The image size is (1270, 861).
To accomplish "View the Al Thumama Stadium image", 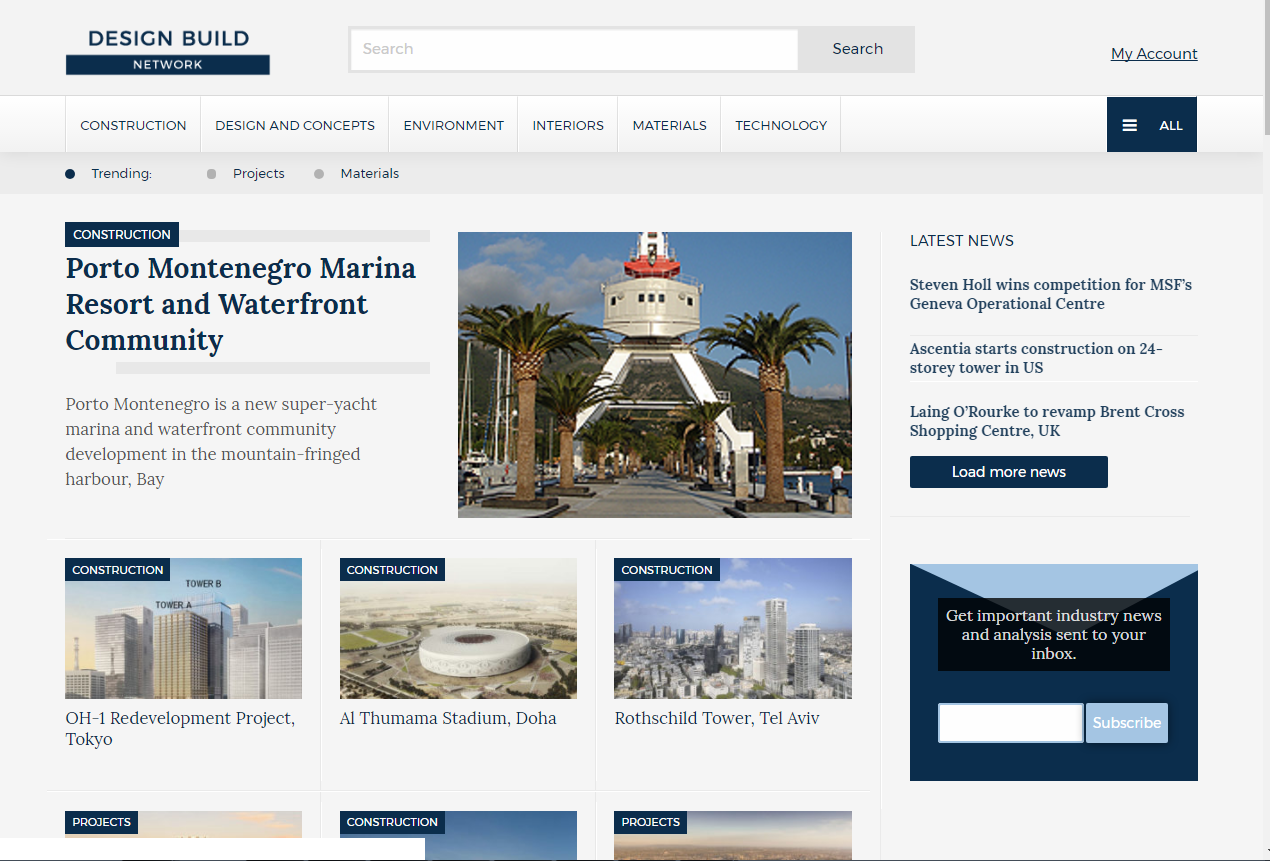I will (x=458, y=628).
